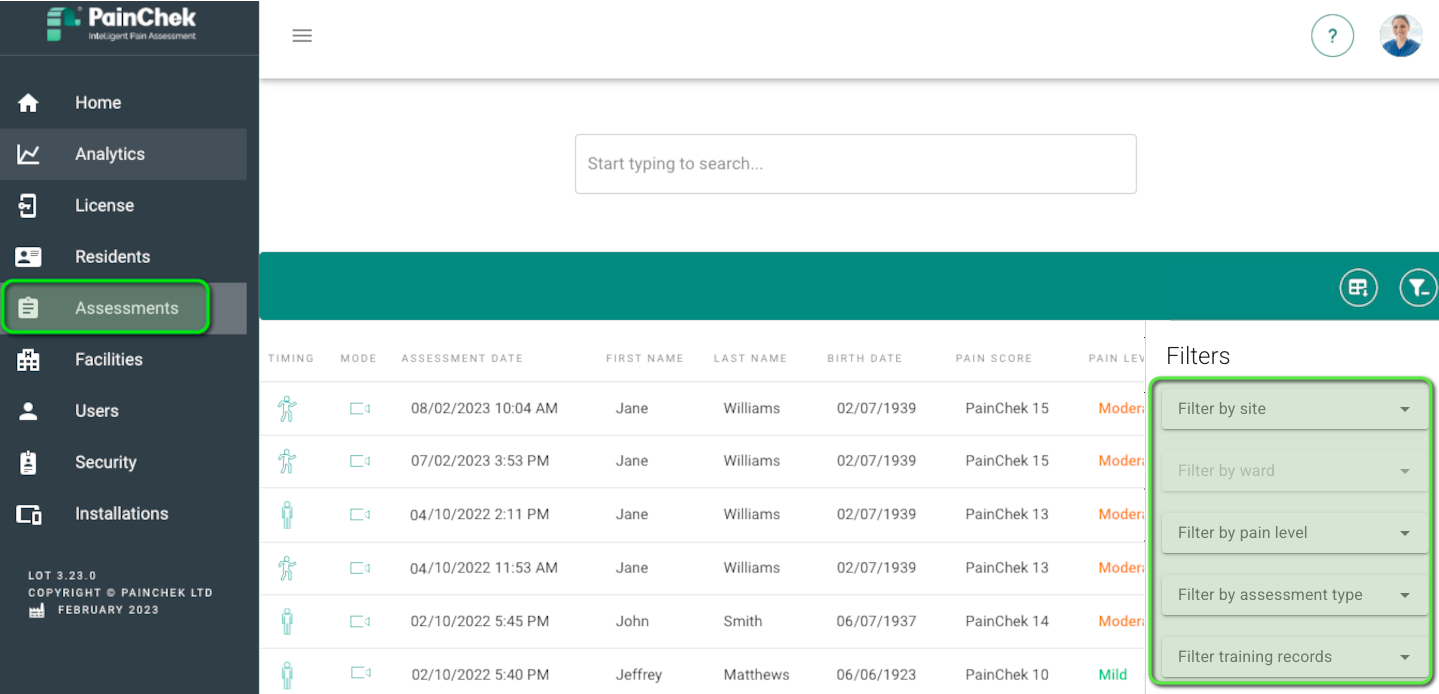Expand the Filter by site dropdown
The height and width of the screenshot is (694, 1439).
(x=1294, y=408)
